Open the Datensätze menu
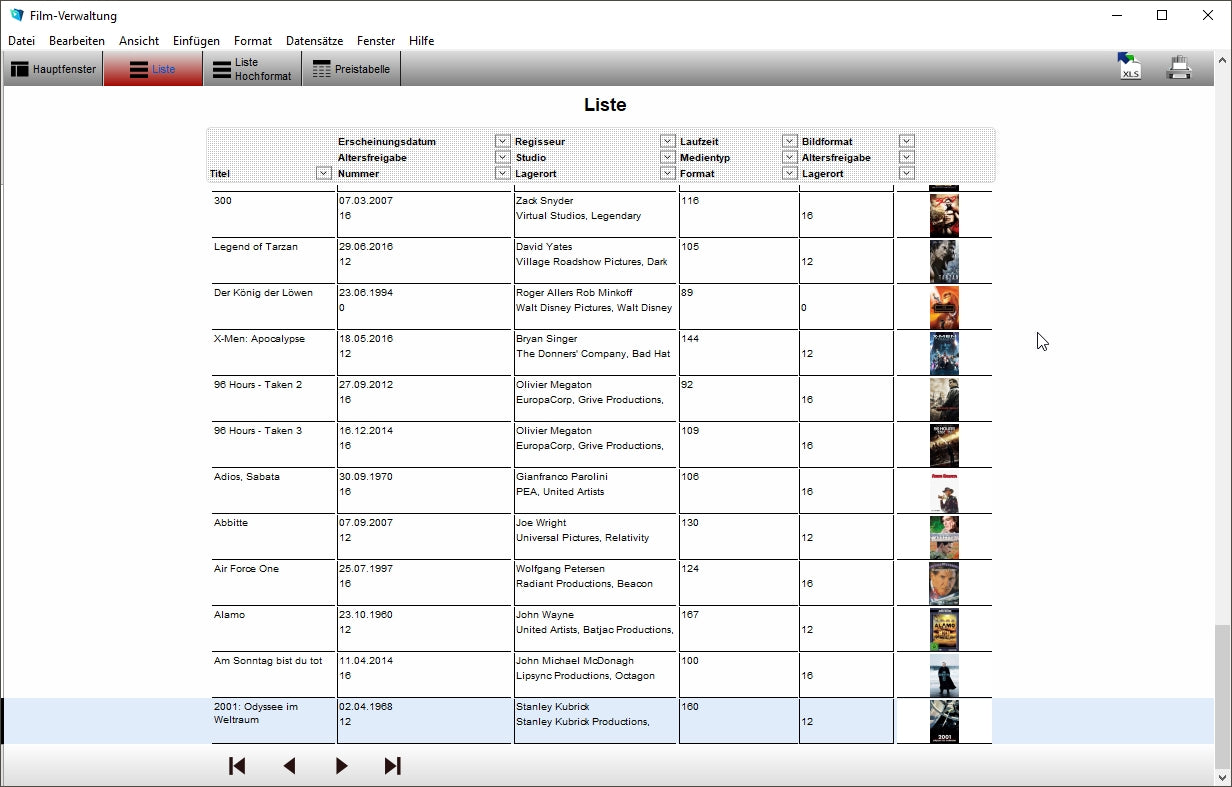Screen dimensions: 1232x787 (314, 41)
